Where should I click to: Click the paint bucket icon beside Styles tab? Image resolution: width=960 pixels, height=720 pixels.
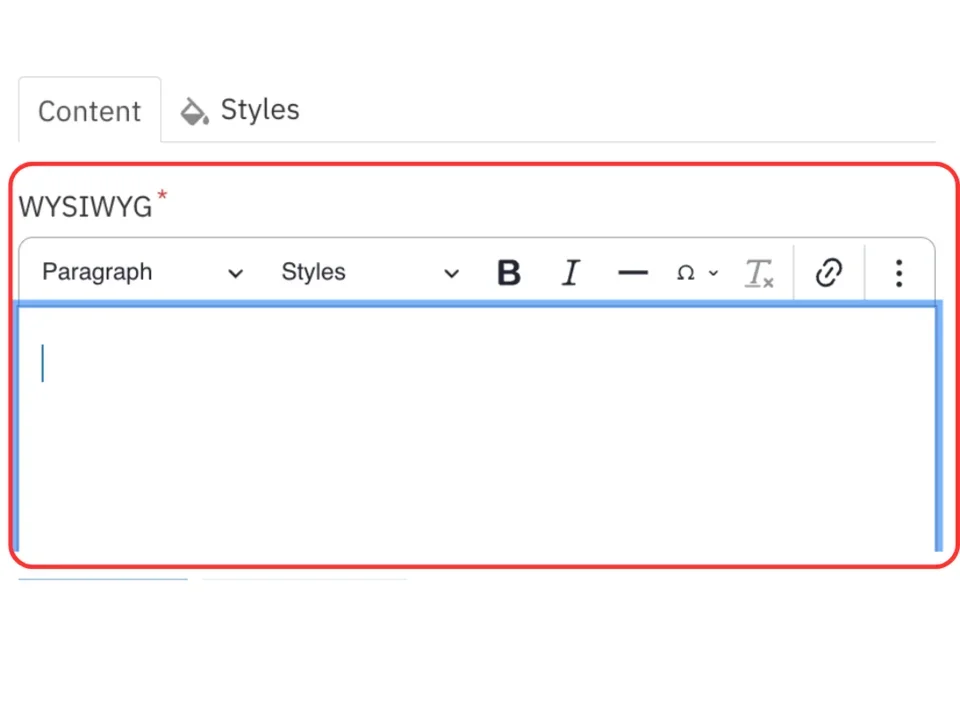click(x=193, y=110)
